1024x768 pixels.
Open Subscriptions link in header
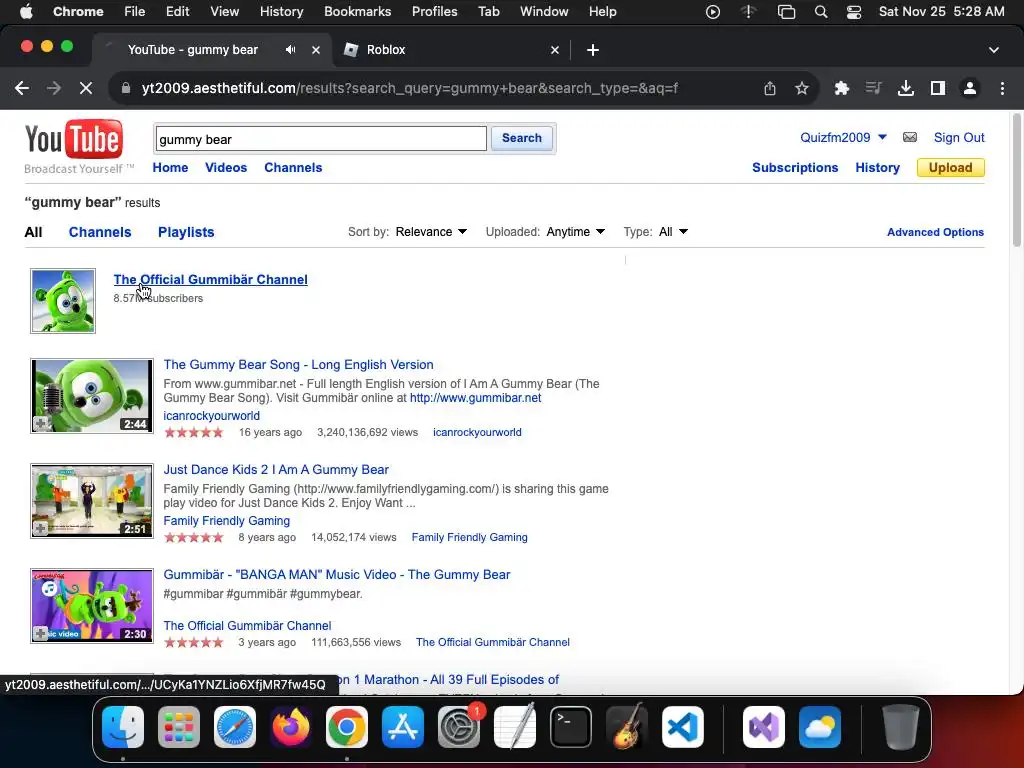pyautogui.click(x=795, y=168)
